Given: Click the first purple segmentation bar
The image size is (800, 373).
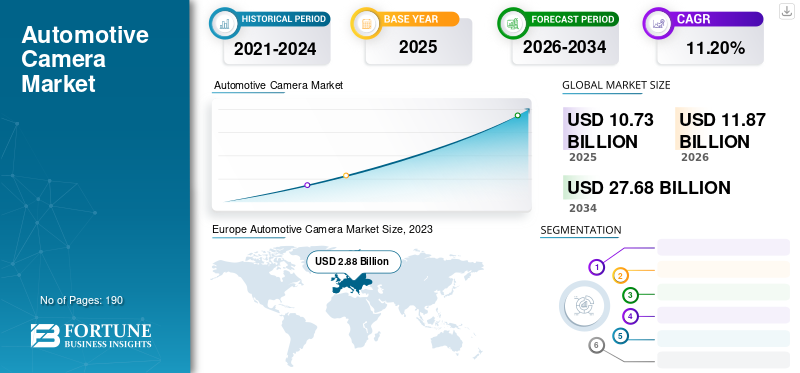Looking at the screenshot, I should click(x=723, y=247).
